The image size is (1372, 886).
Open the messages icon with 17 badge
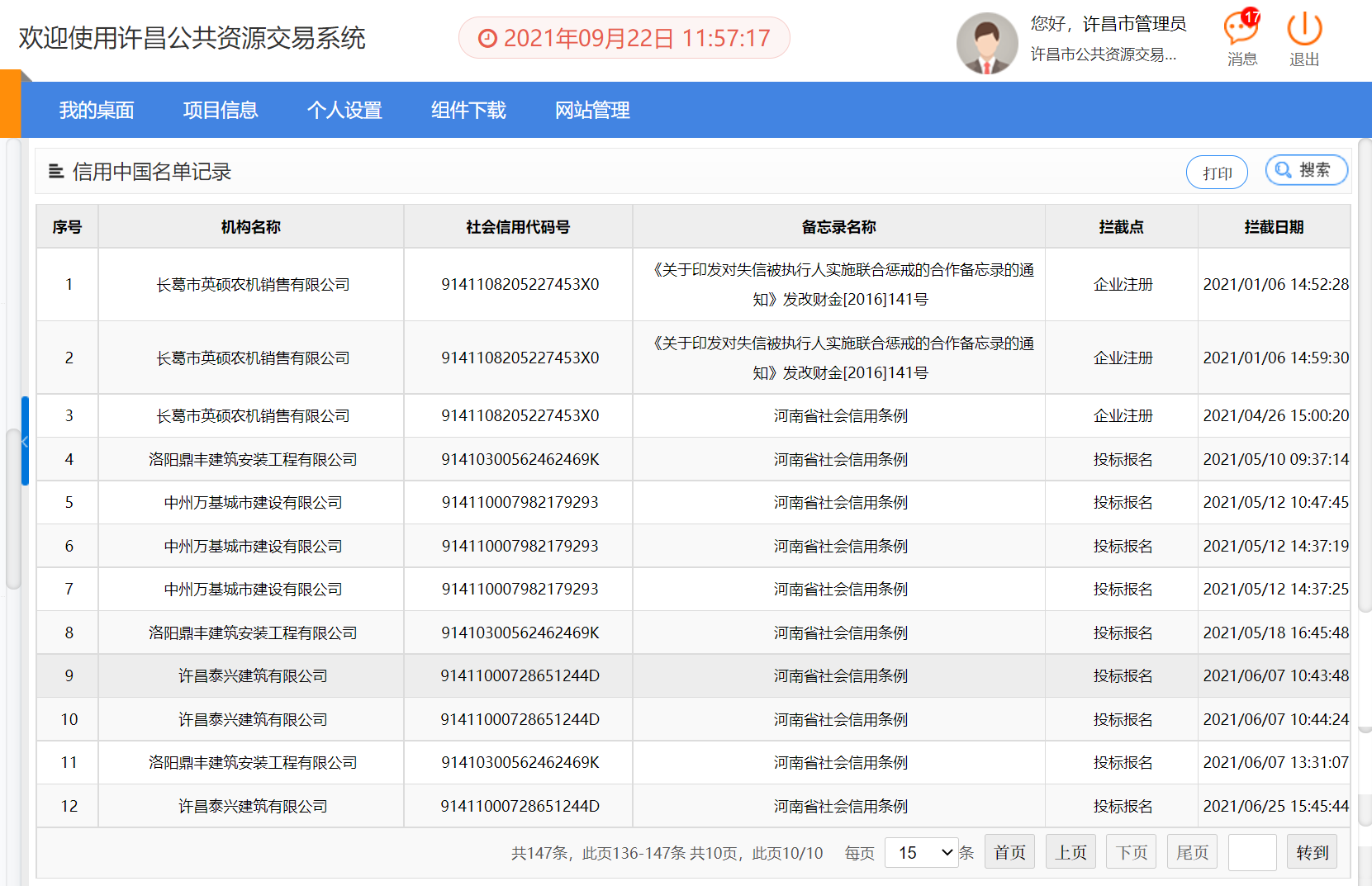coord(1241,28)
